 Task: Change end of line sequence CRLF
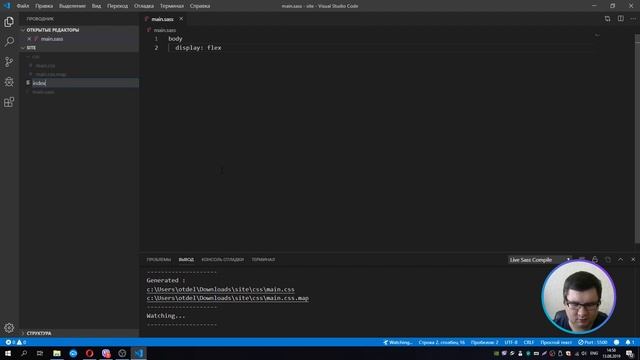pyautogui.click(x=529, y=342)
